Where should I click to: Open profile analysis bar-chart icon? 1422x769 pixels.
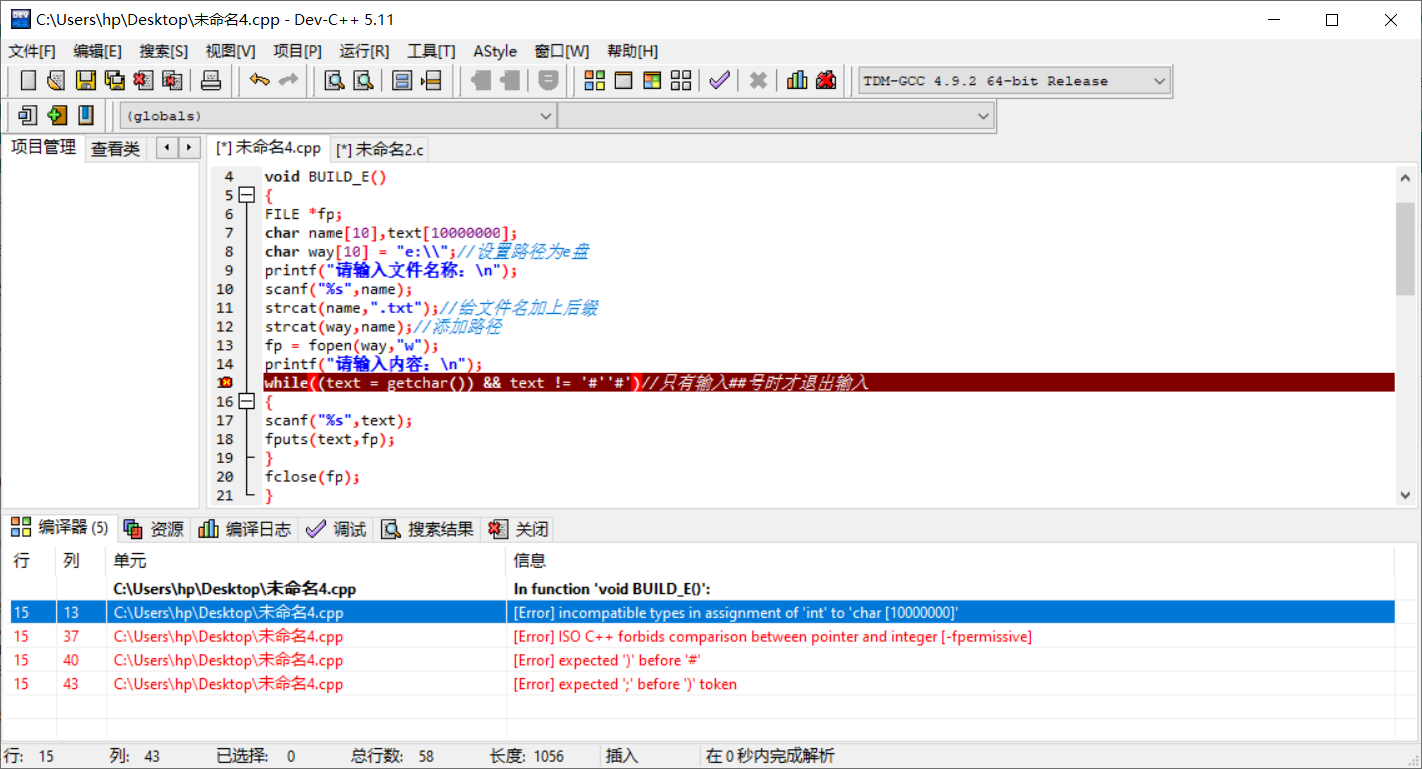797,81
